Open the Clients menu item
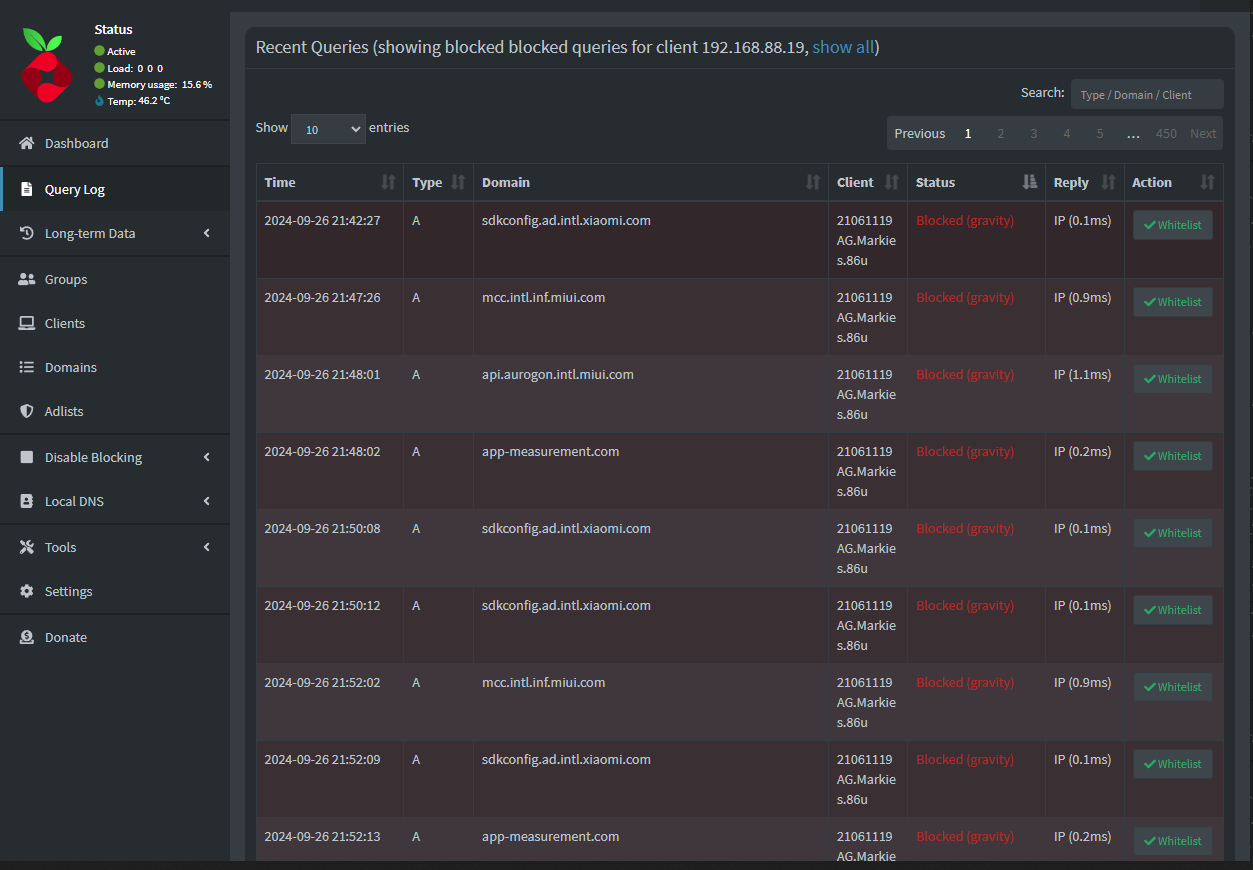This screenshot has height=870, width=1253. tap(115, 323)
